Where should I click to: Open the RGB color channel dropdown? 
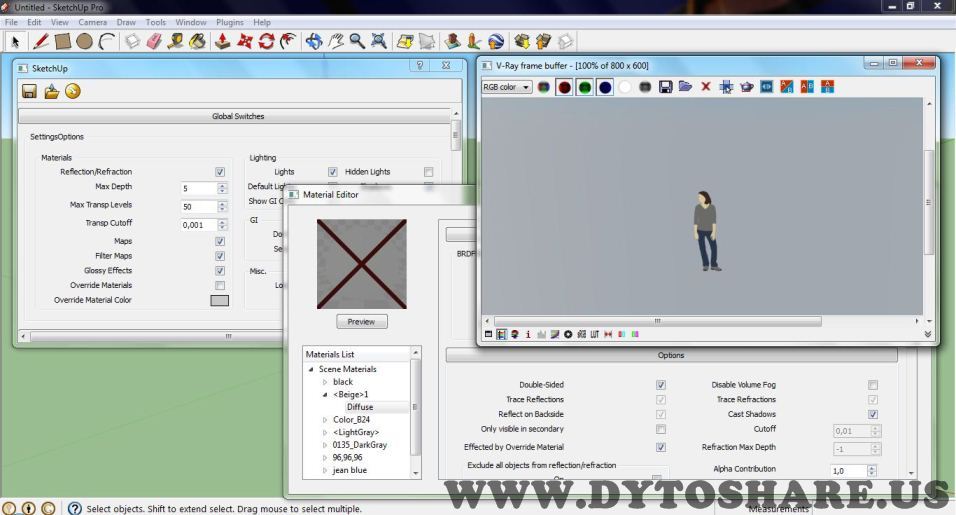pos(507,87)
